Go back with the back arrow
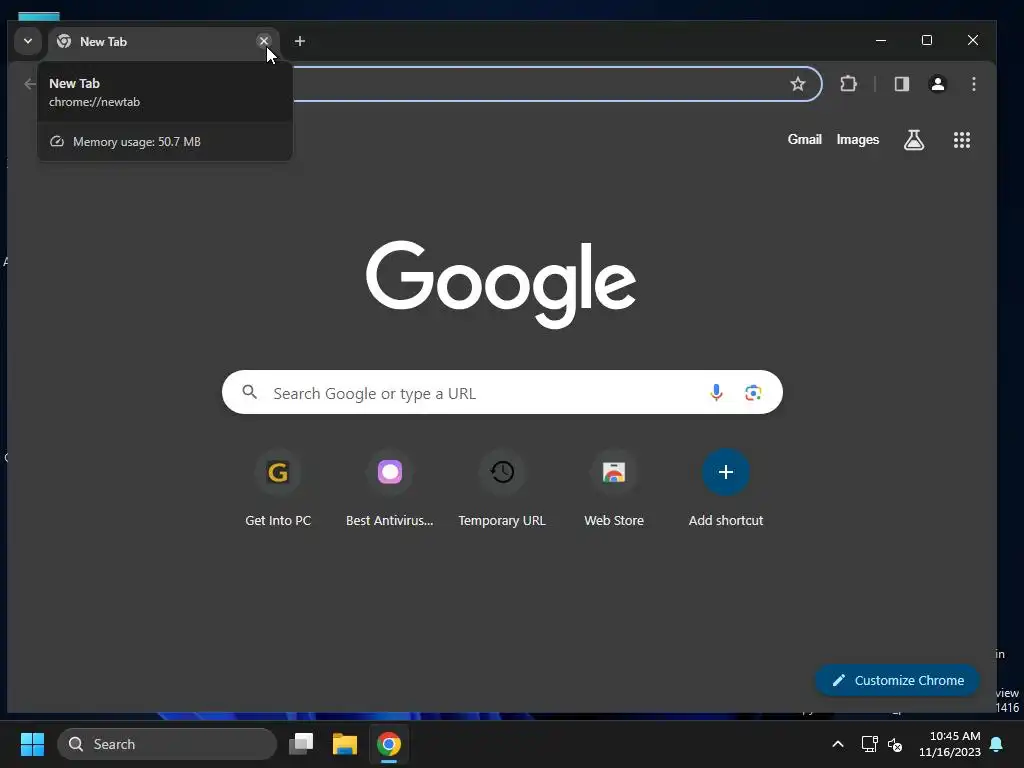This screenshot has height=768, width=1024. [x=29, y=84]
